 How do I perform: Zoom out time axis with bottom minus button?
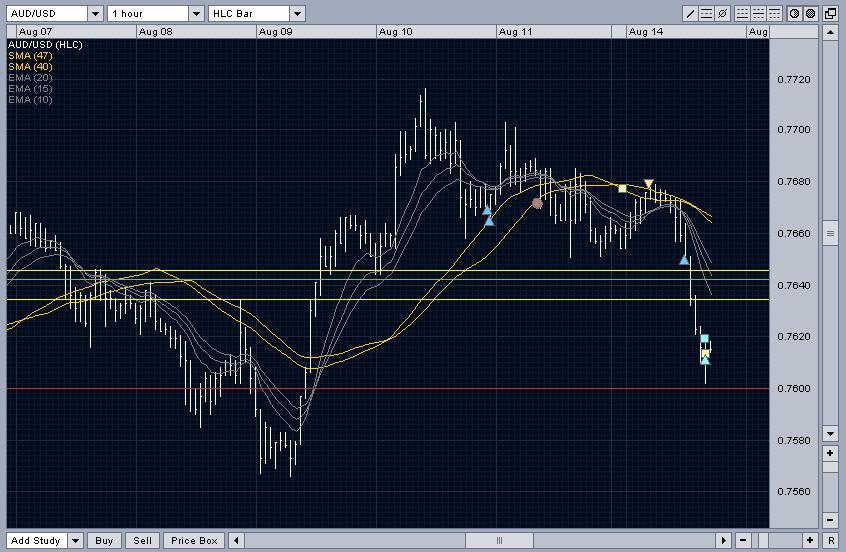tap(743, 540)
